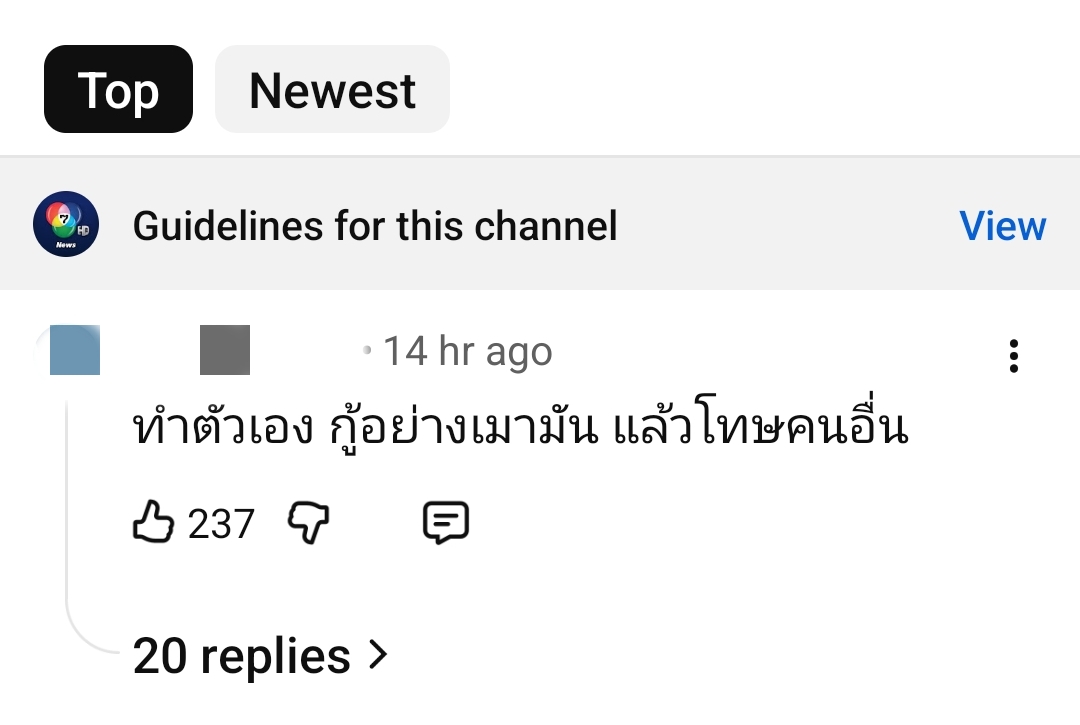
Task: Tap the blurred commenter username
Action: point(225,350)
